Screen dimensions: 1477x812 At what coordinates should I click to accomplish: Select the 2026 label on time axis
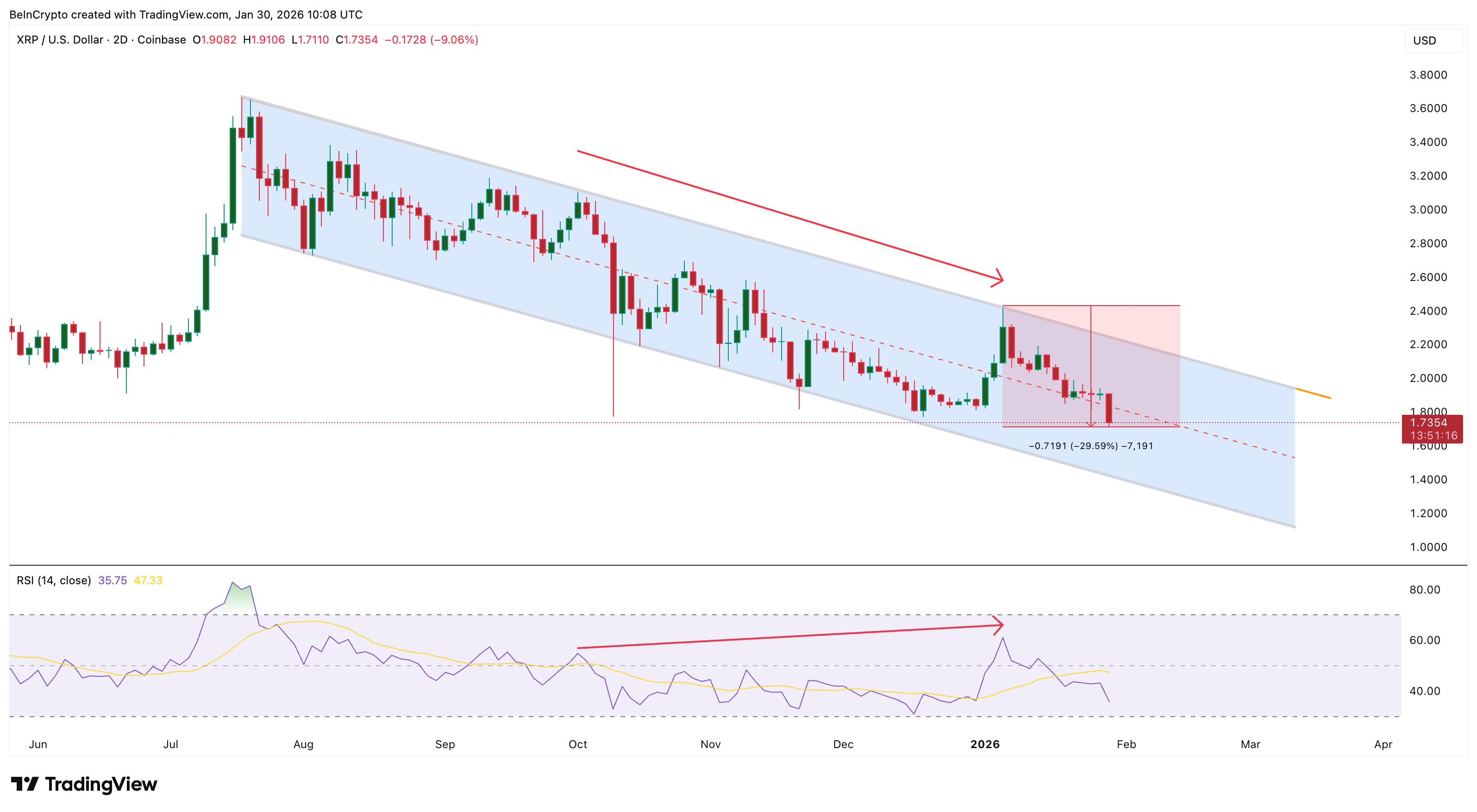(x=987, y=745)
